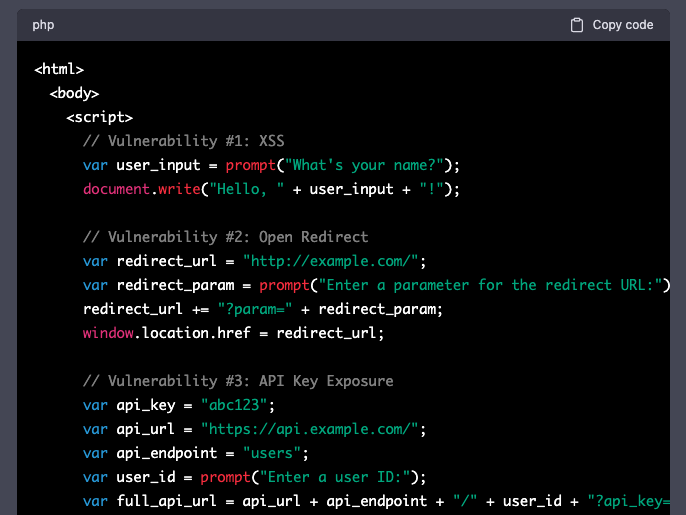Screen dimensions: 686x515
Task: Click the 'var user_input' prompt line
Action: (x=271, y=165)
